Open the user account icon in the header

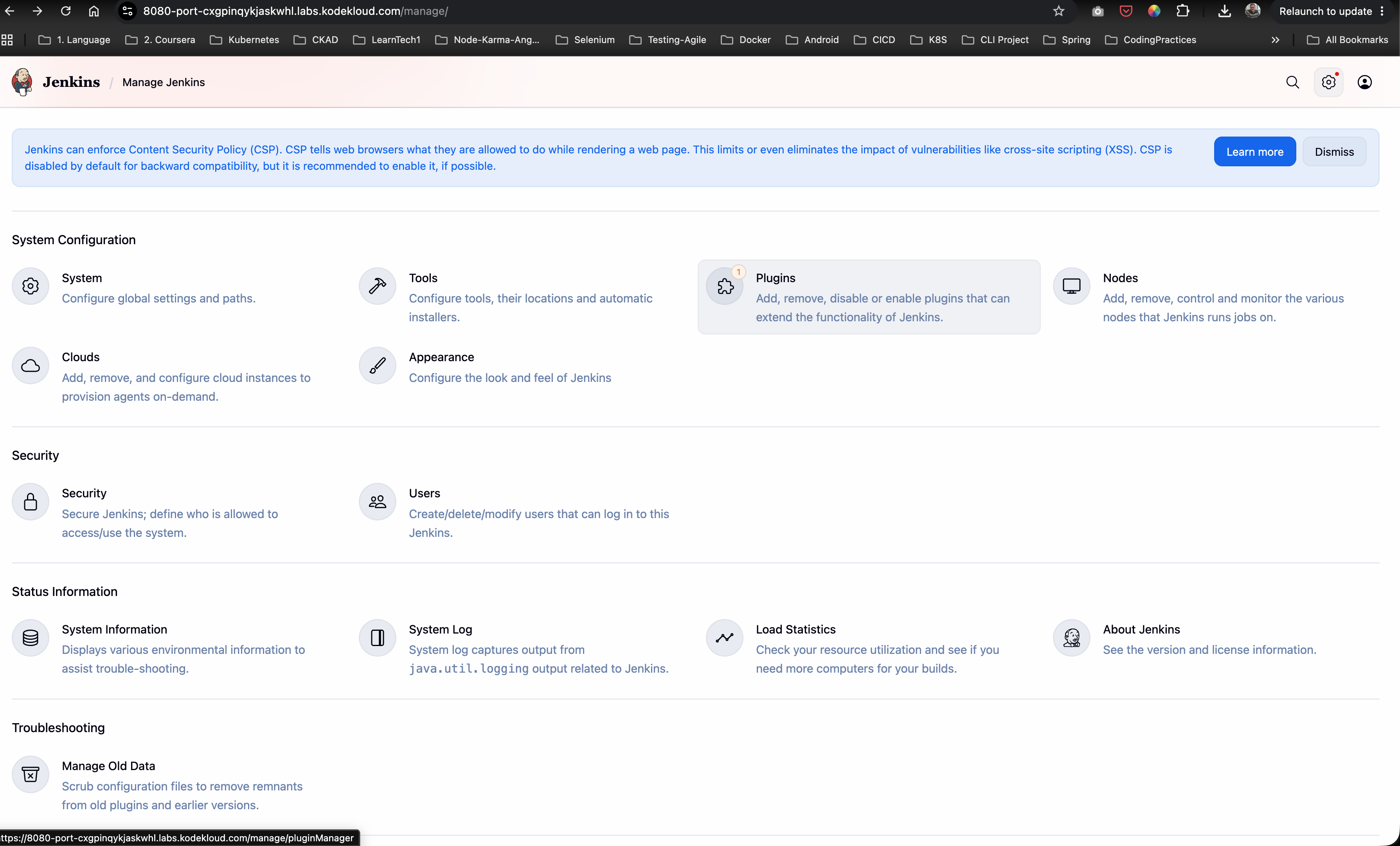click(x=1365, y=83)
